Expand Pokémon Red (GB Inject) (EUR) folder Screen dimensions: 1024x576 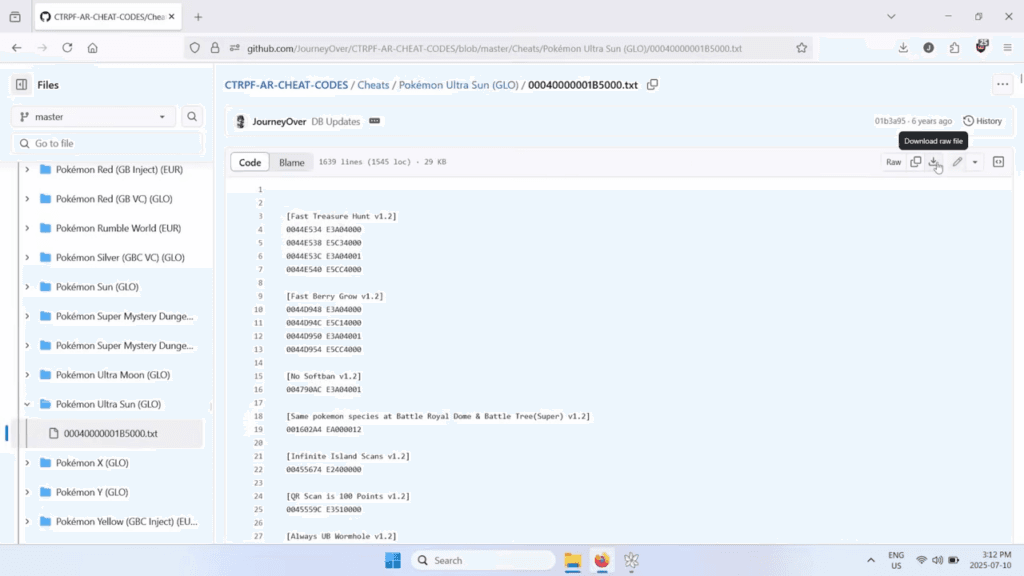(x=27, y=170)
